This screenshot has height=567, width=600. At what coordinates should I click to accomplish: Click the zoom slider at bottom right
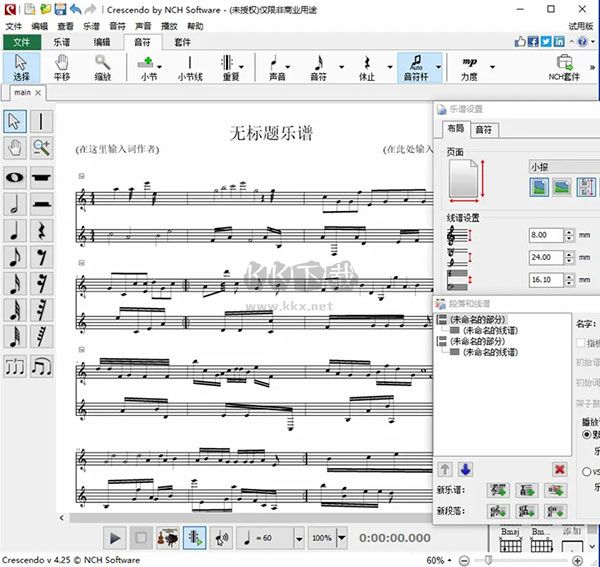(487, 560)
